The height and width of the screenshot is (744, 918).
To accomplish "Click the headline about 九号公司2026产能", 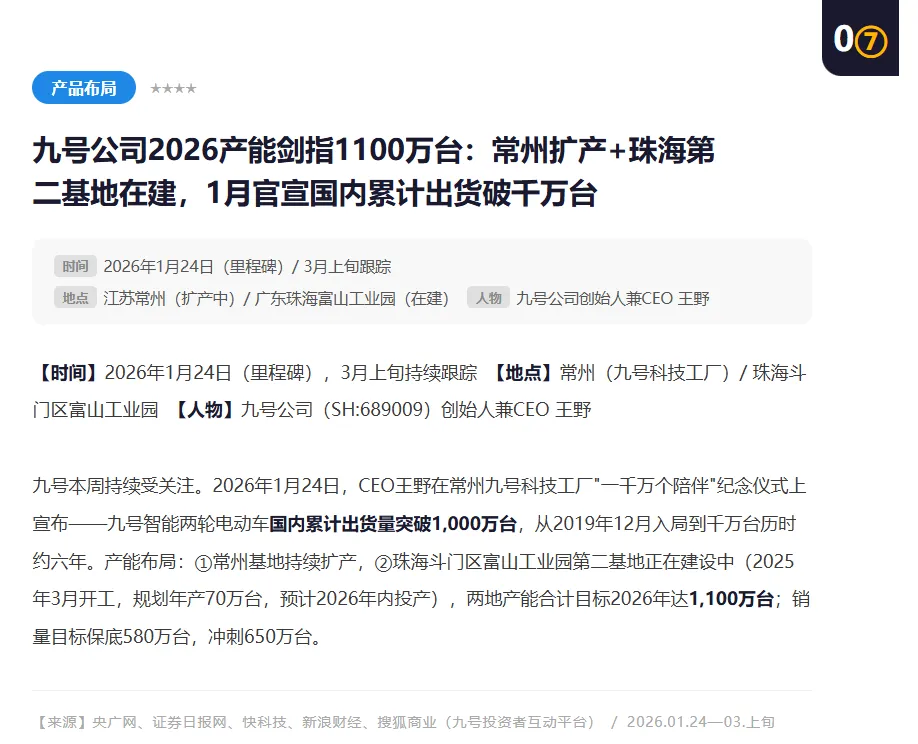I will [x=374, y=172].
